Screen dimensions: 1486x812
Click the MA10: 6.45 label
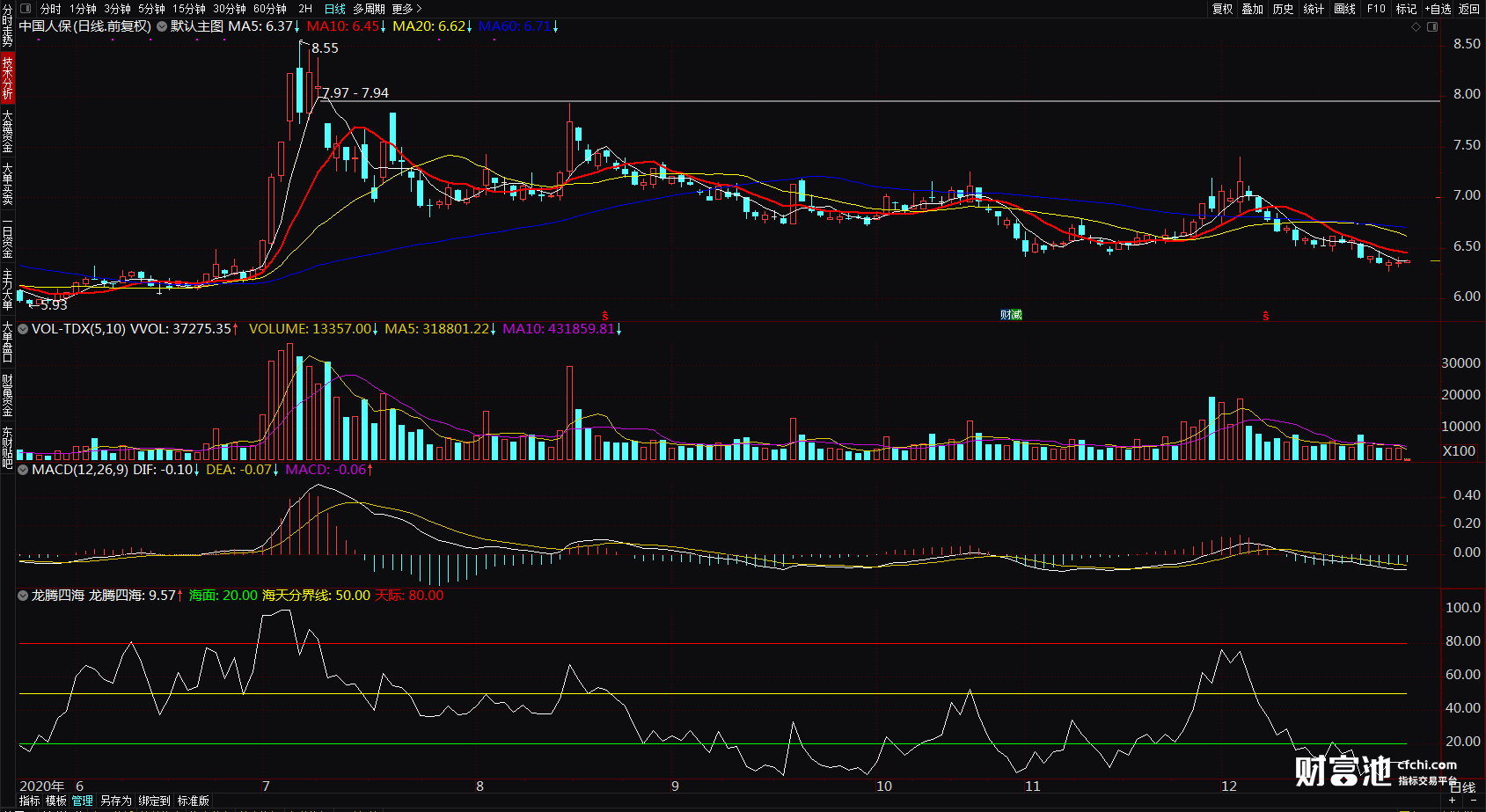pos(346,26)
